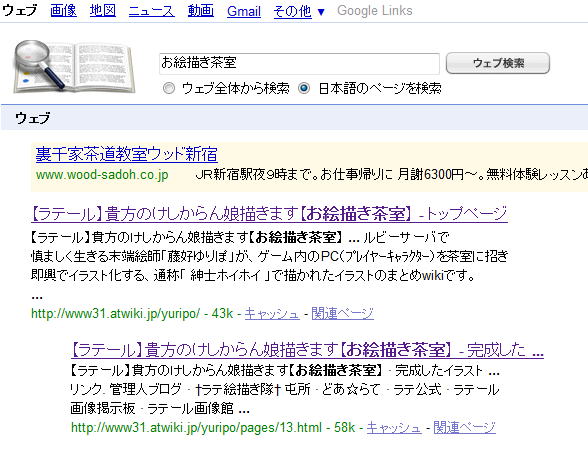Screen dimensions: 588x450
Task: Select 日本語のページを検索 radio button
Action: (304, 88)
